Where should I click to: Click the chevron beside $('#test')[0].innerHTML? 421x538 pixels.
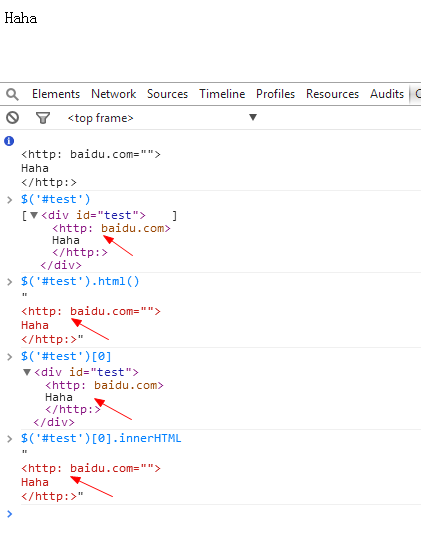click(10, 438)
